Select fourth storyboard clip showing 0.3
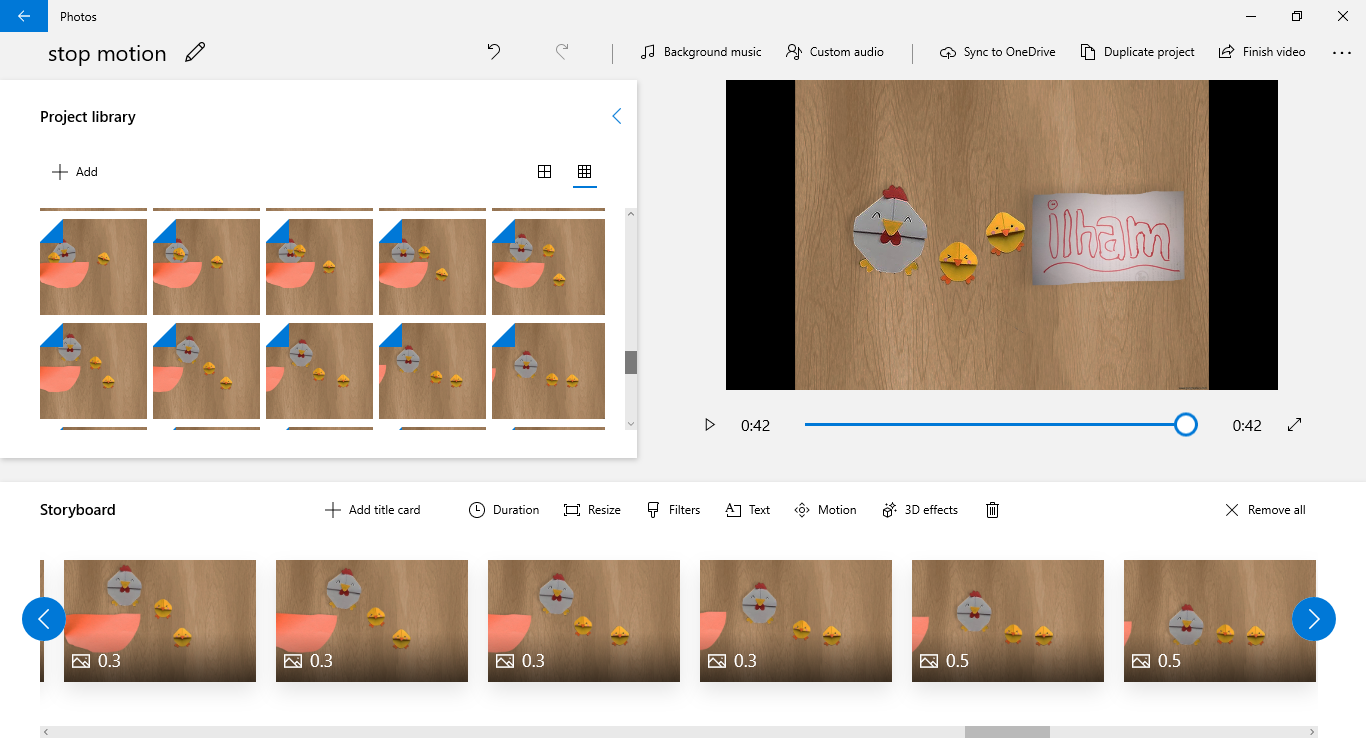The height and width of the screenshot is (738, 1366). pyautogui.click(x=796, y=621)
